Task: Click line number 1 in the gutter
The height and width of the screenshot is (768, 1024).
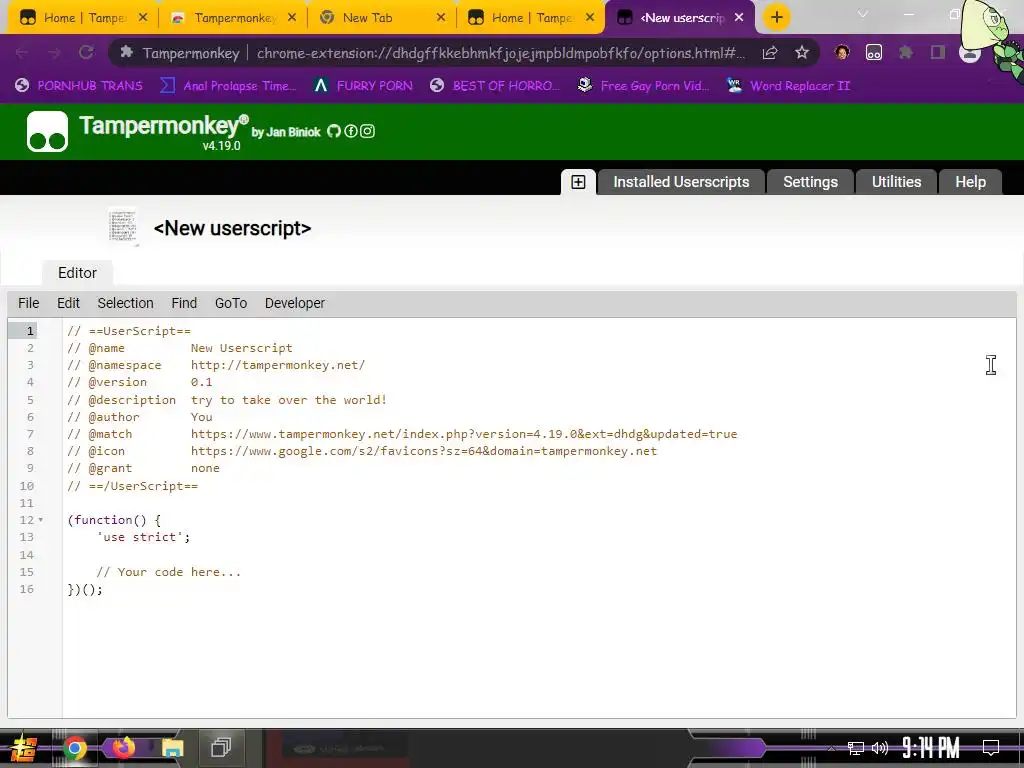Action: click(x=29, y=331)
